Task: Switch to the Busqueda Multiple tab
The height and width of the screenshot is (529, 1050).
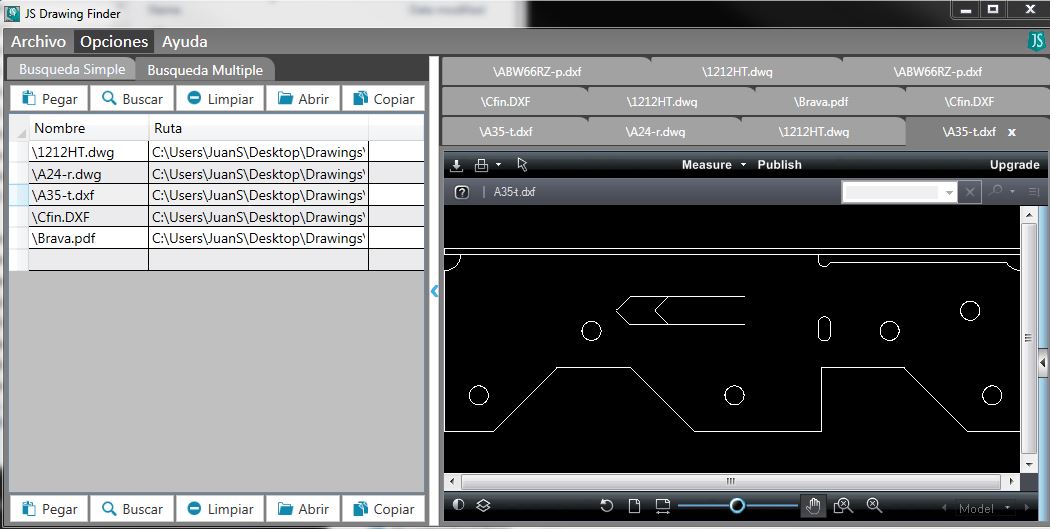Action: [x=205, y=70]
